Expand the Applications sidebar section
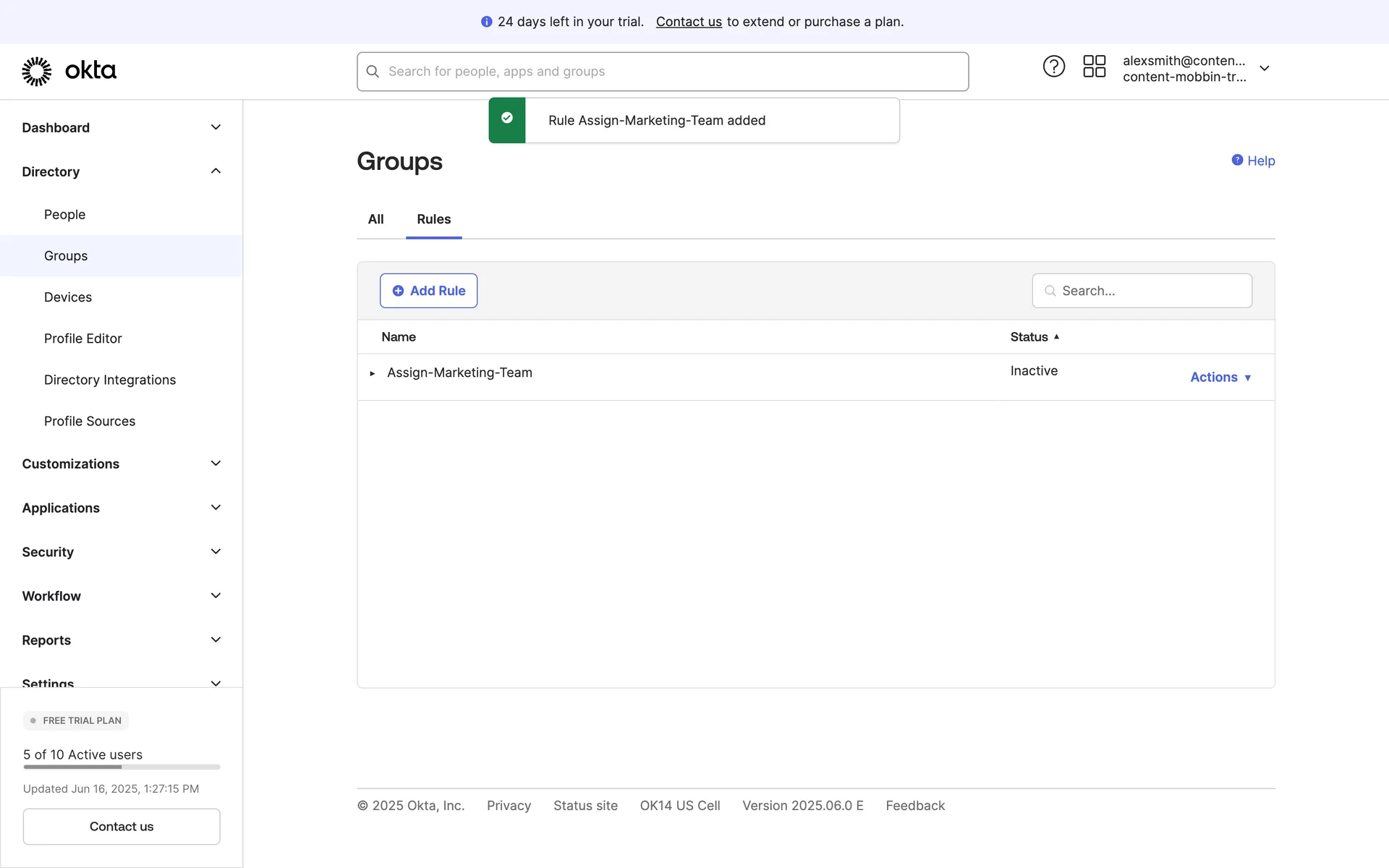The width and height of the screenshot is (1389, 868). click(216, 508)
